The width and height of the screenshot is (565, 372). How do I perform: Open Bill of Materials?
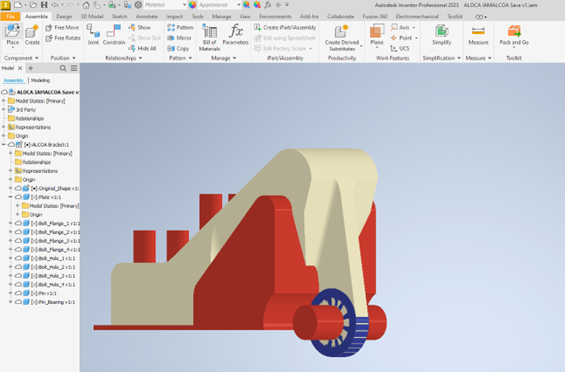[209, 37]
